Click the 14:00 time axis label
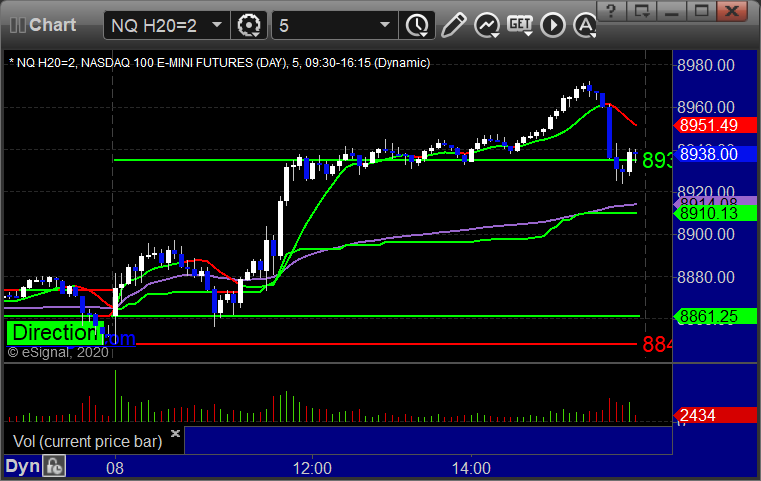This screenshot has width=761, height=481. 471,468
